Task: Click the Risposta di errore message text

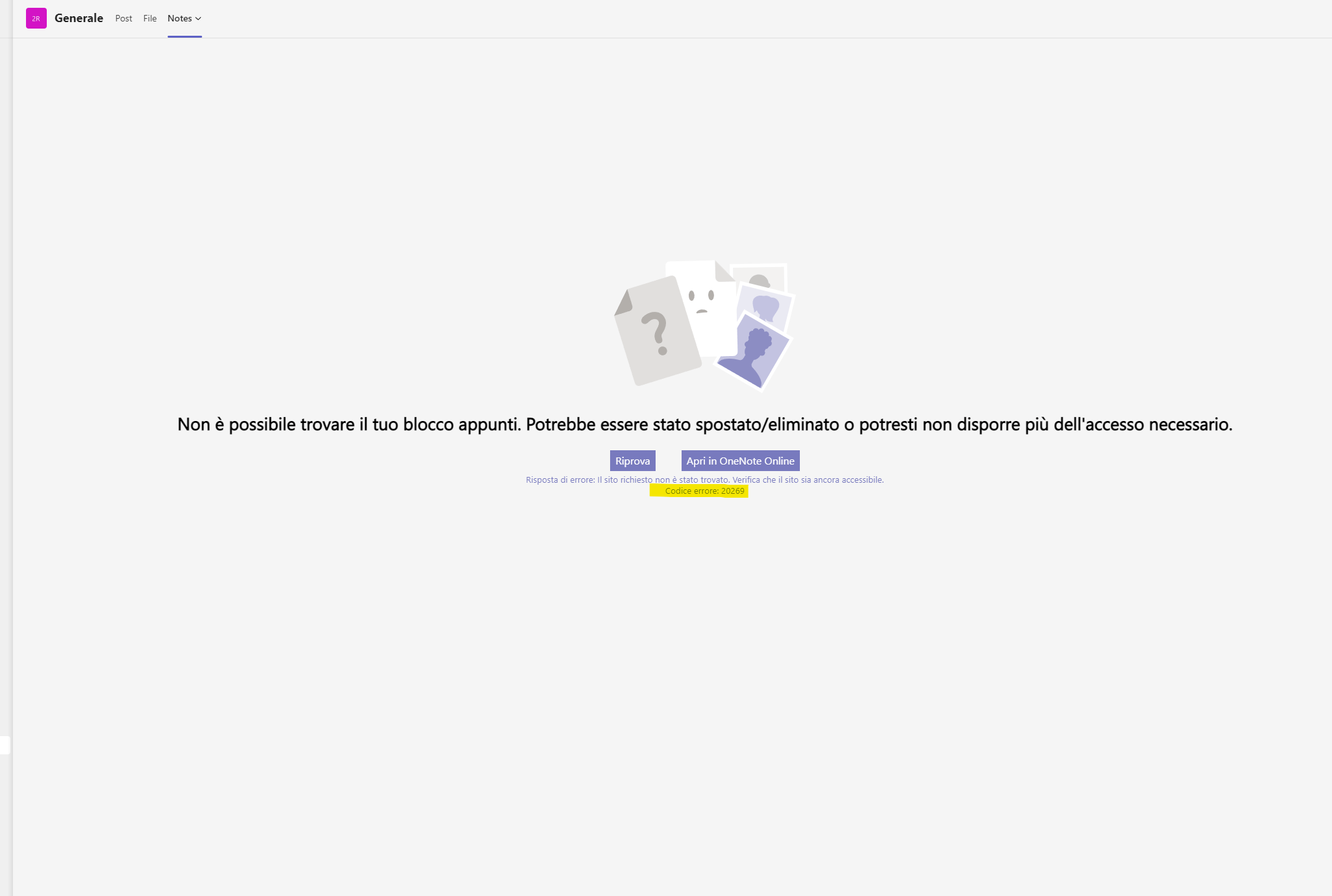Action: click(x=705, y=480)
